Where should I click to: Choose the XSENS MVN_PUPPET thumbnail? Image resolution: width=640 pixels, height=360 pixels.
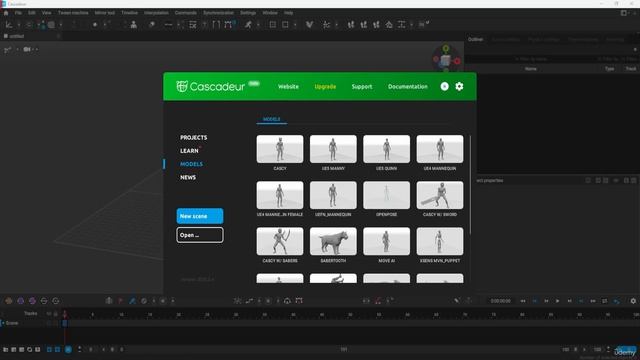[440, 241]
